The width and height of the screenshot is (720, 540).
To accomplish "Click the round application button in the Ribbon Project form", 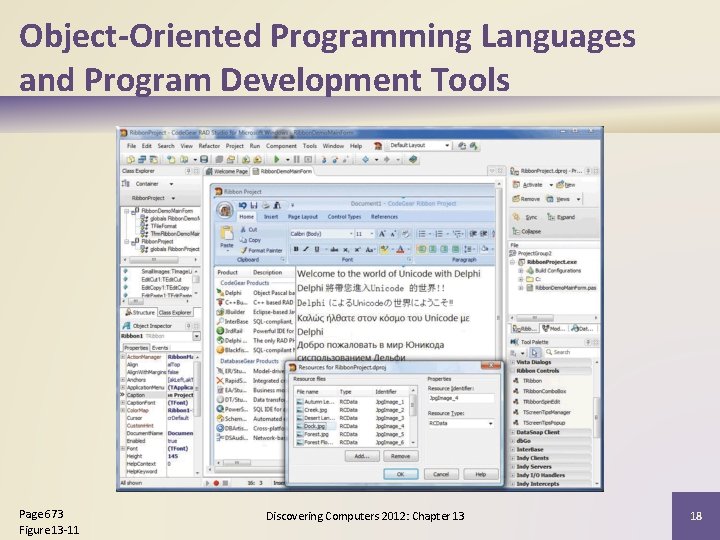I will pyautogui.click(x=225, y=210).
